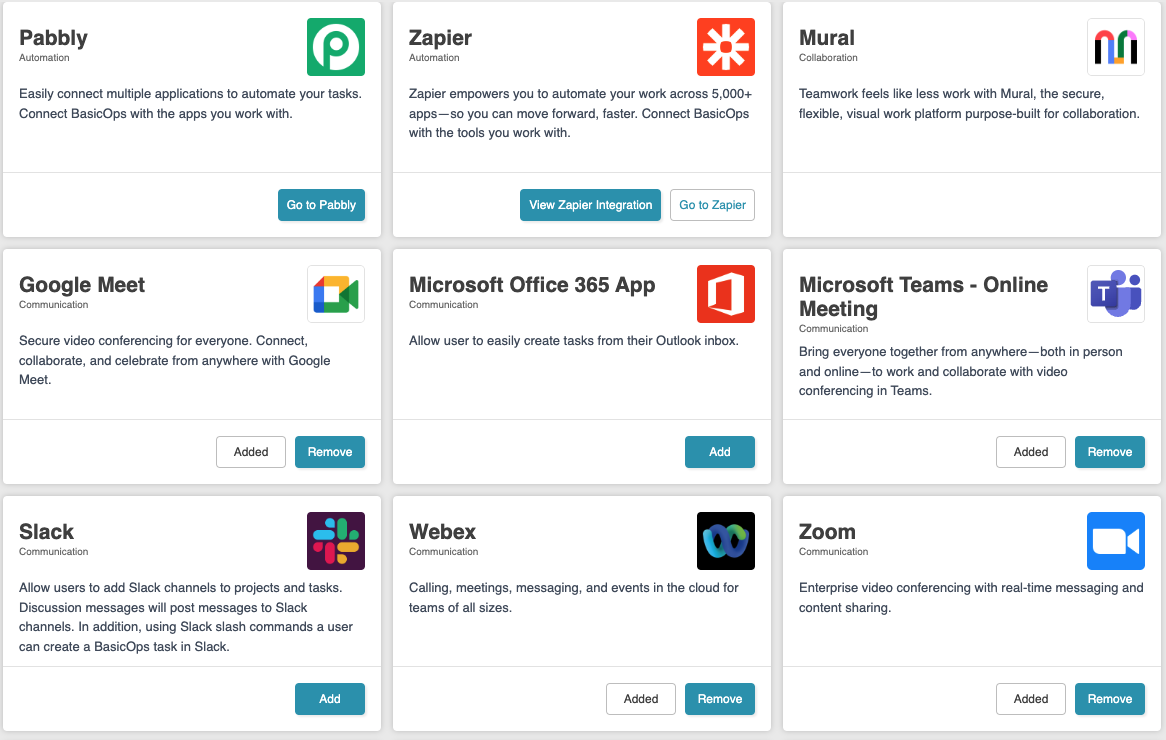This screenshot has height=740, width=1166.
Task: Open Pabbly via Go to Pabbly button
Action: pos(321,204)
